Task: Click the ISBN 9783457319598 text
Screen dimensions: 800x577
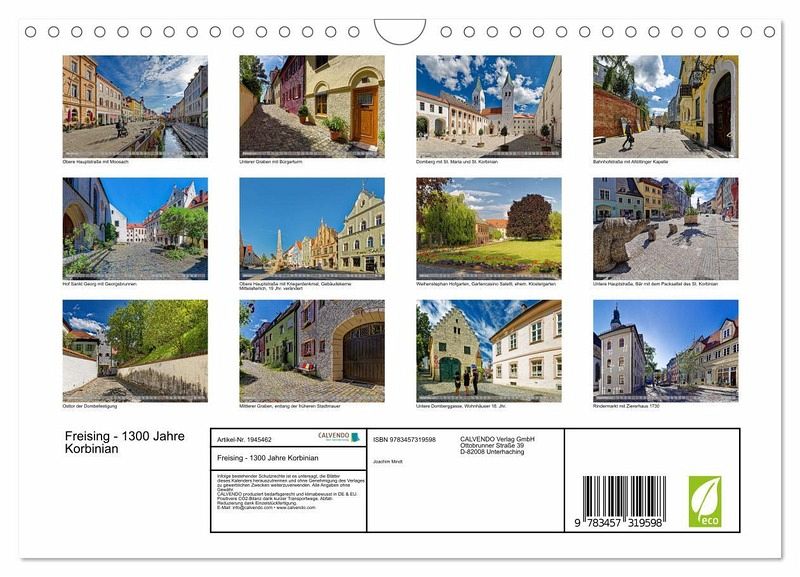Action: point(404,439)
